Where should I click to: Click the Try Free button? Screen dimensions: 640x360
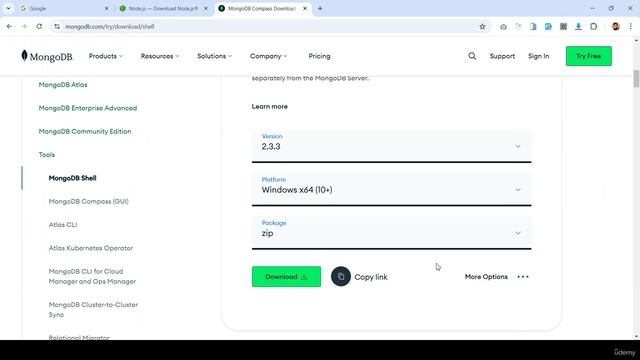click(x=589, y=56)
